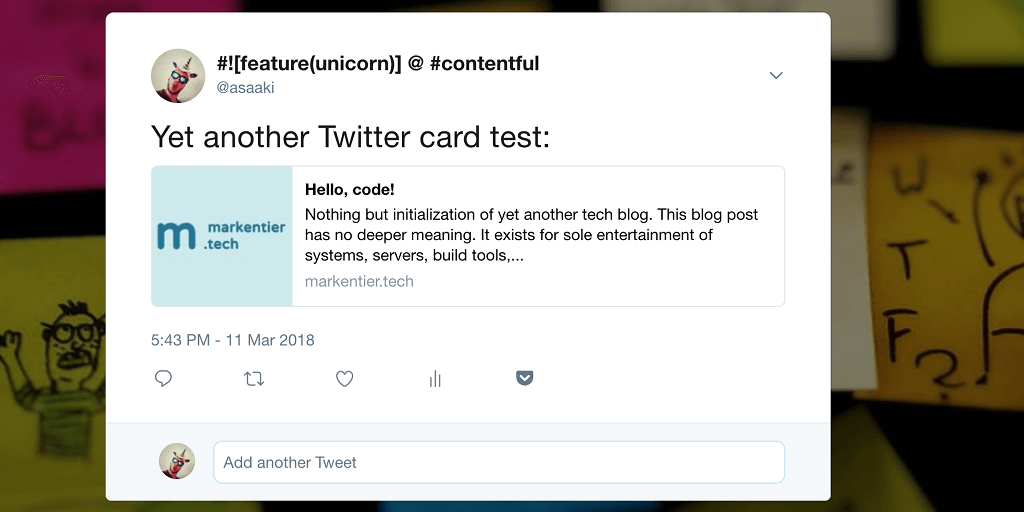Open the 5:43 PM - 11 Mar 2018 timestamp
Viewport: 1024px width, 512px height.
point(233,340)
